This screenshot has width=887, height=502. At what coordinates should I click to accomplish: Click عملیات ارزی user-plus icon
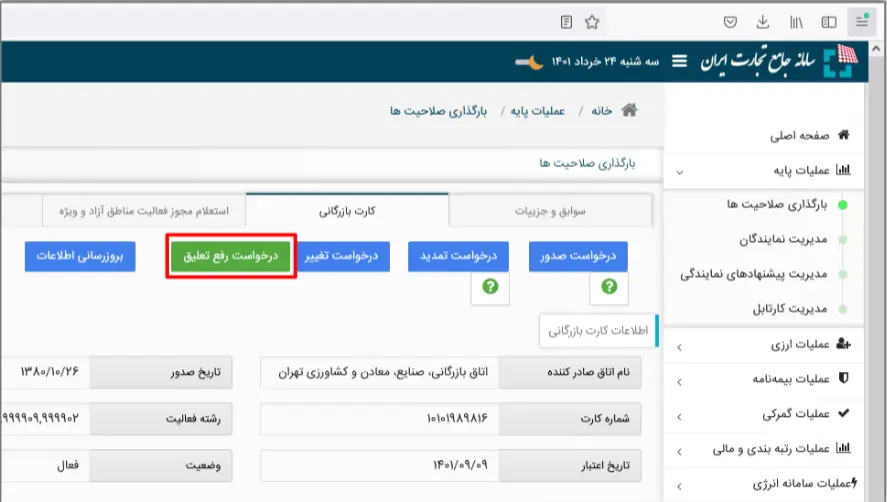coord(843,344)
